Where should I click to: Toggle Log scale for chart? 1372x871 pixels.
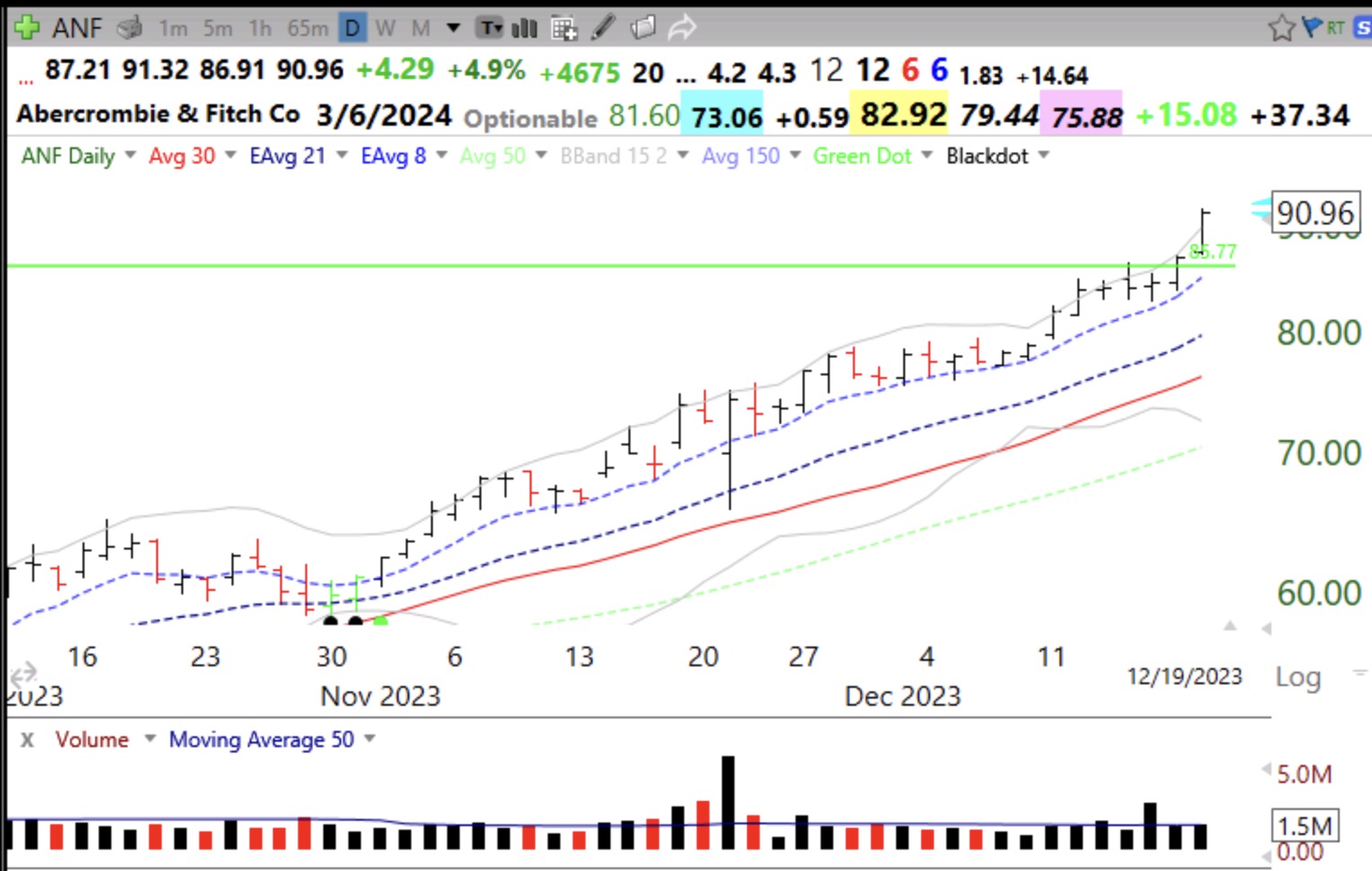tap(1297, 676)
